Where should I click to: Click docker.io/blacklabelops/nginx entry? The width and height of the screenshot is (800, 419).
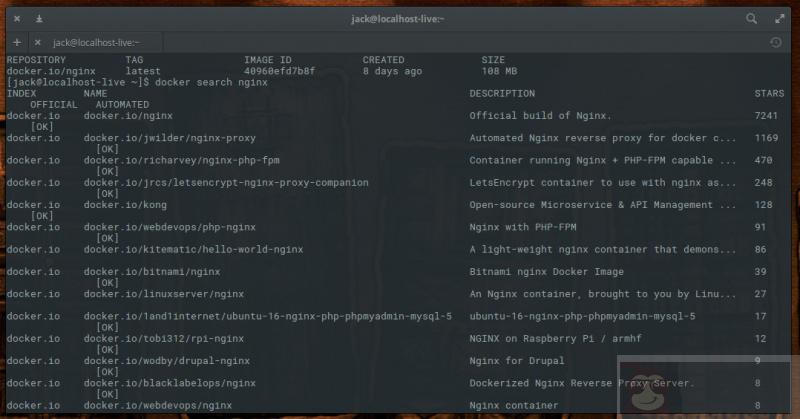(x=170, y=383)
